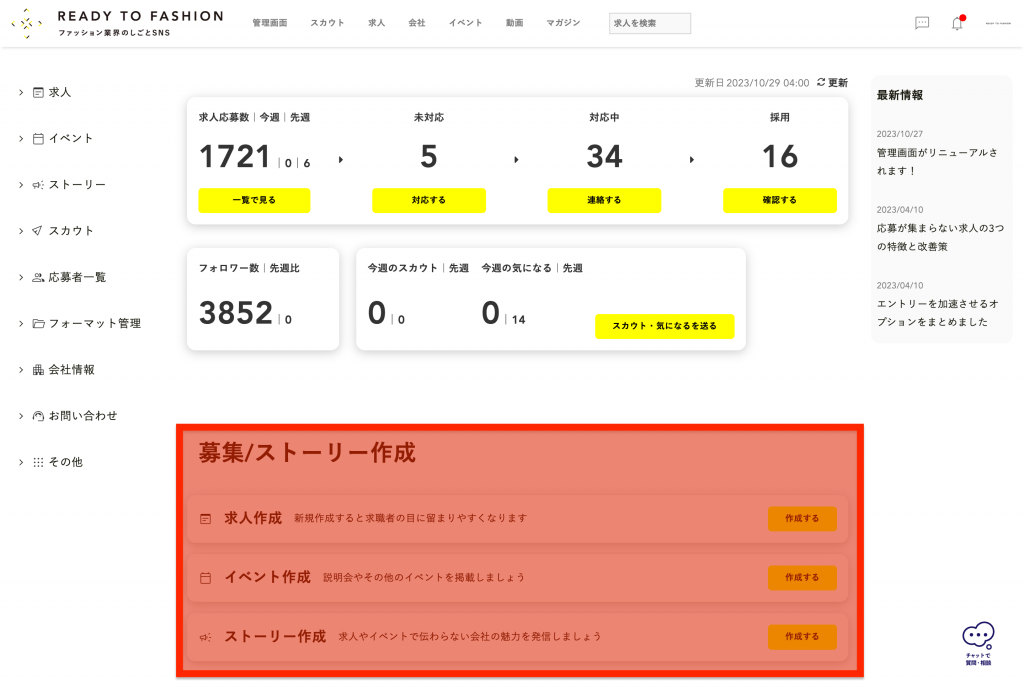The height and width of the screenshot is (690, 1024).
Task: Click the 更新 refresh icon
Action: (822, 83)
